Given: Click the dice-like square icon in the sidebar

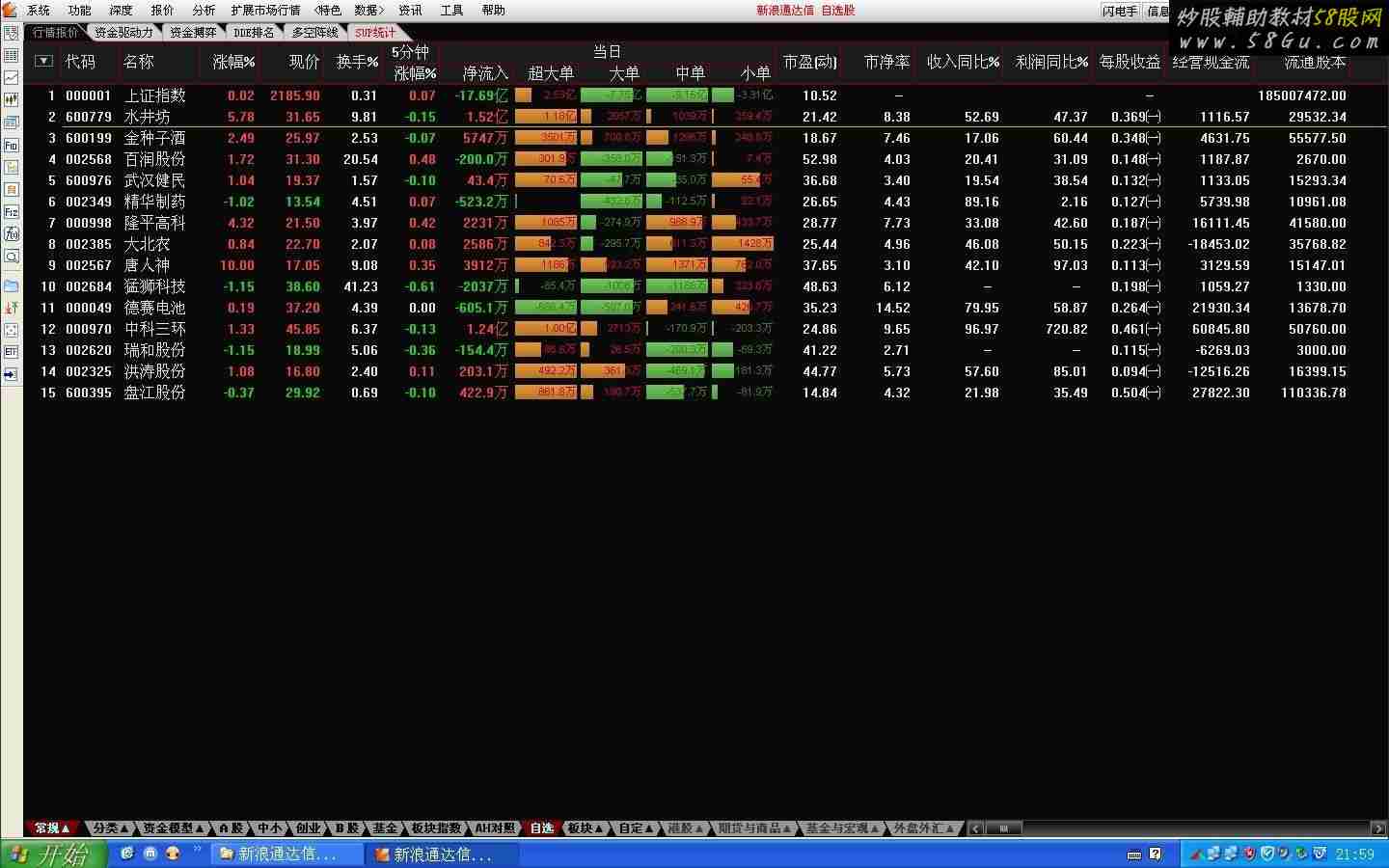Looking at the screenshot, I should [12, 330].
